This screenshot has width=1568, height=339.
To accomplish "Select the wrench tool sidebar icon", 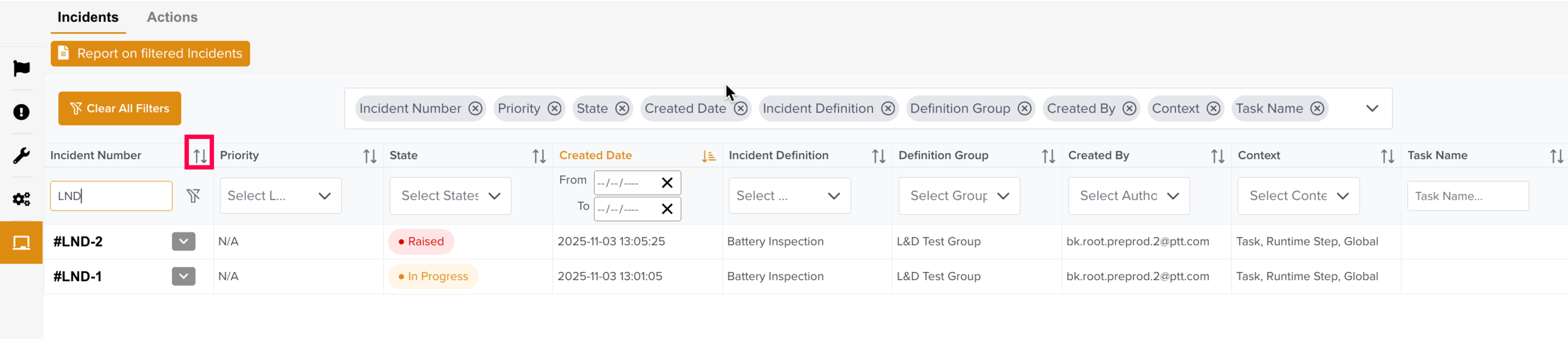I will [x=21, y=155].
